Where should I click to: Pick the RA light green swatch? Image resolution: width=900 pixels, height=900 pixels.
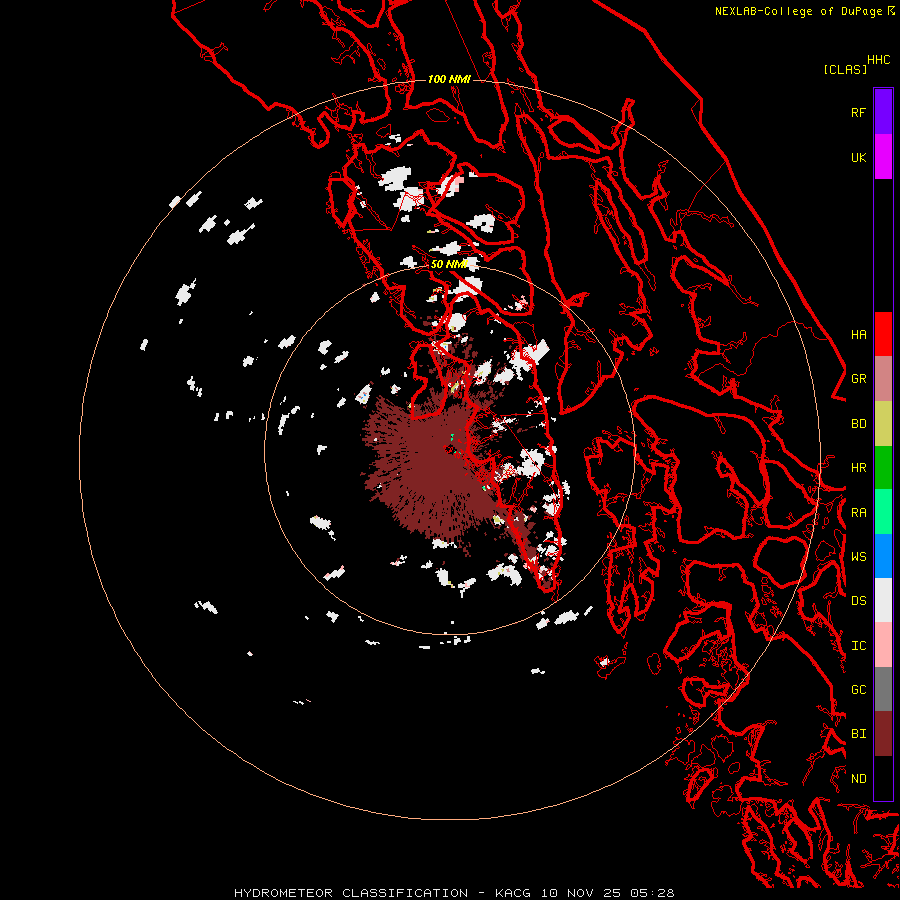883,512
